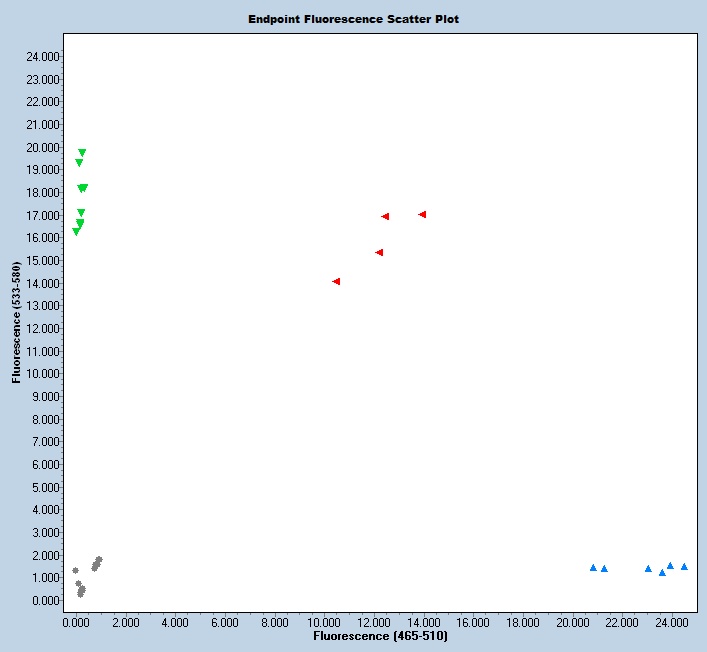707x652 pixels.
Task: Click the Fluorescence (465-510) x-axis label
Action: [x=380, y=636]
